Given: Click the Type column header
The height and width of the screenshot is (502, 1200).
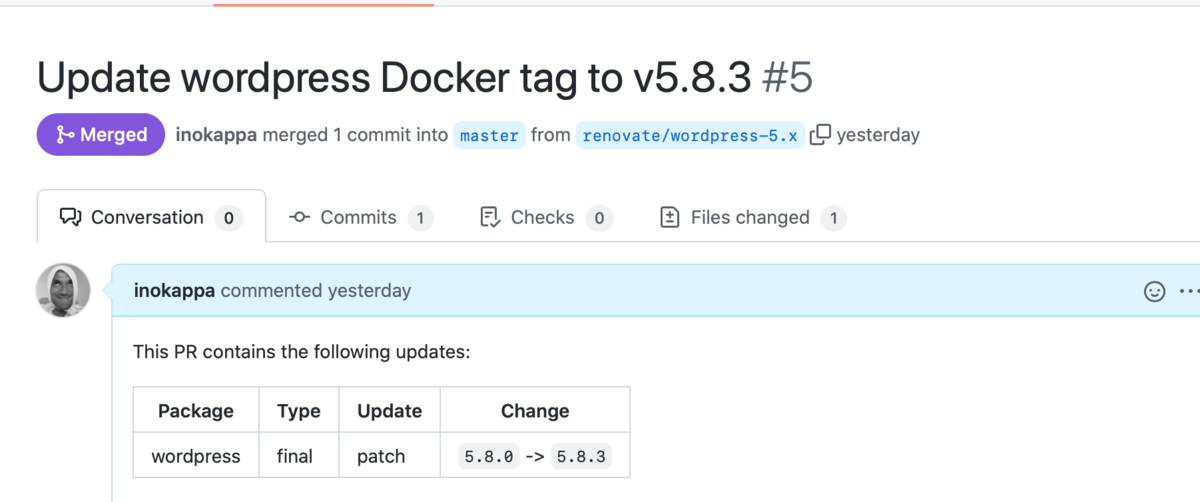Looking at the screenshot, I should 299,411.
